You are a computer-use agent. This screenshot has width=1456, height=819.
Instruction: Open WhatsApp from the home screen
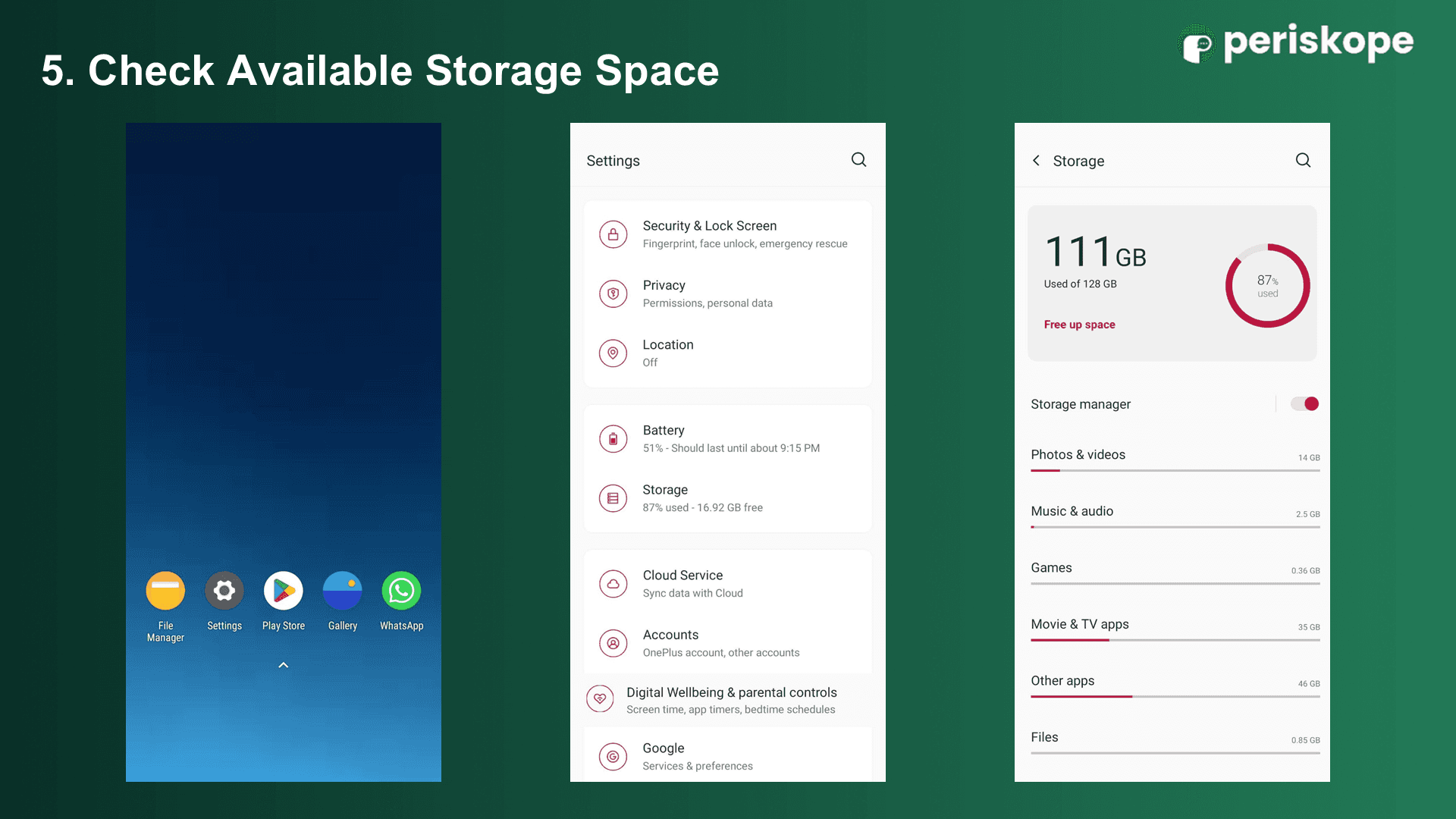(400, 591)
